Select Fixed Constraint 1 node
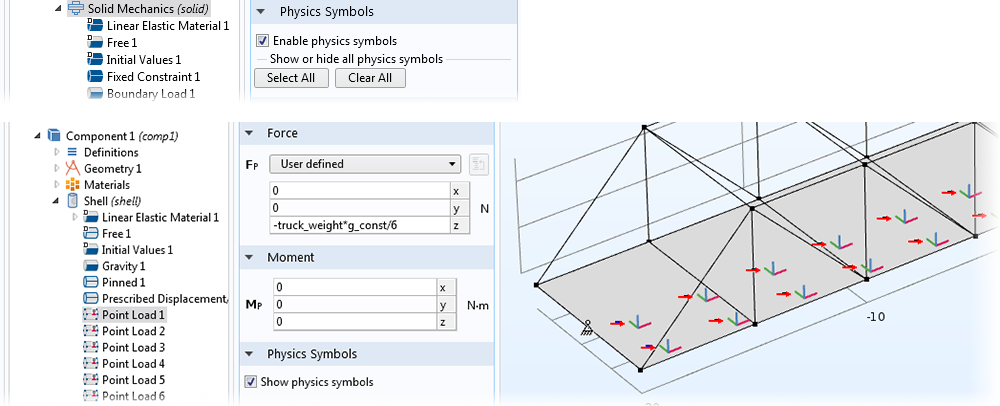1000x406 pixels. (x=153, y=76)
